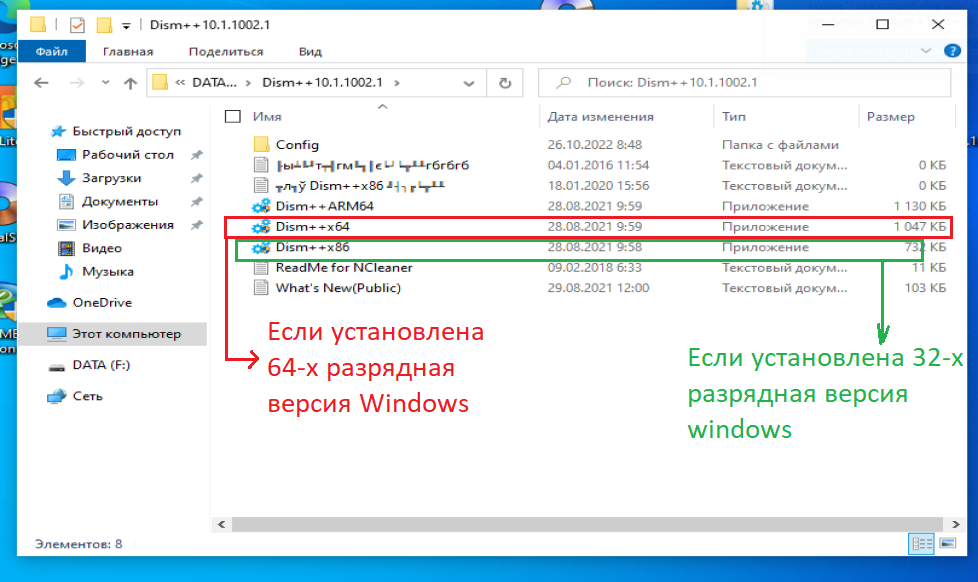Click the Back navigation arrow

(x=41, y=83)
